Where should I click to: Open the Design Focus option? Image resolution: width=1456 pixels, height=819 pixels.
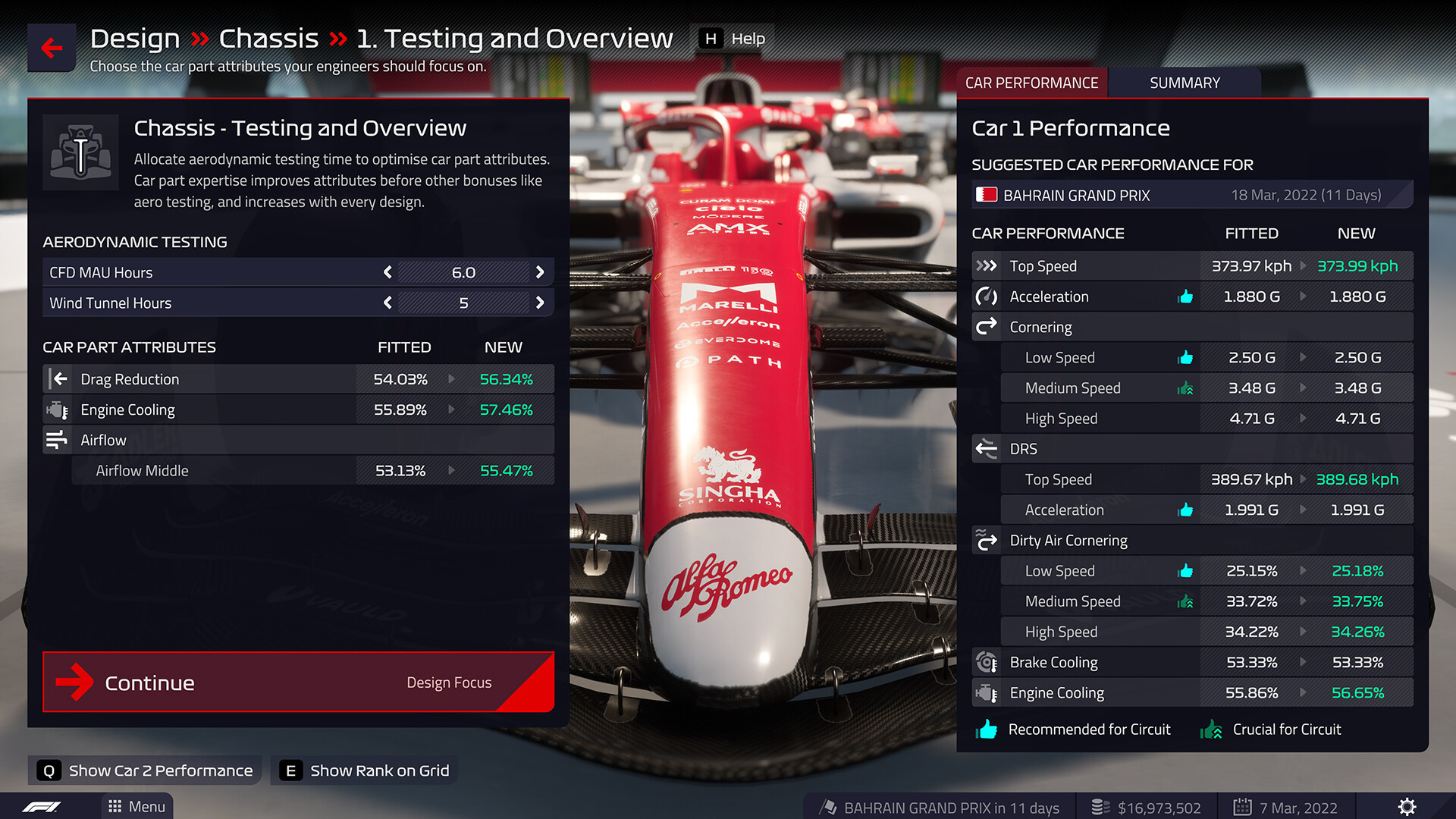pyautogui.click(x=448, y=683)
